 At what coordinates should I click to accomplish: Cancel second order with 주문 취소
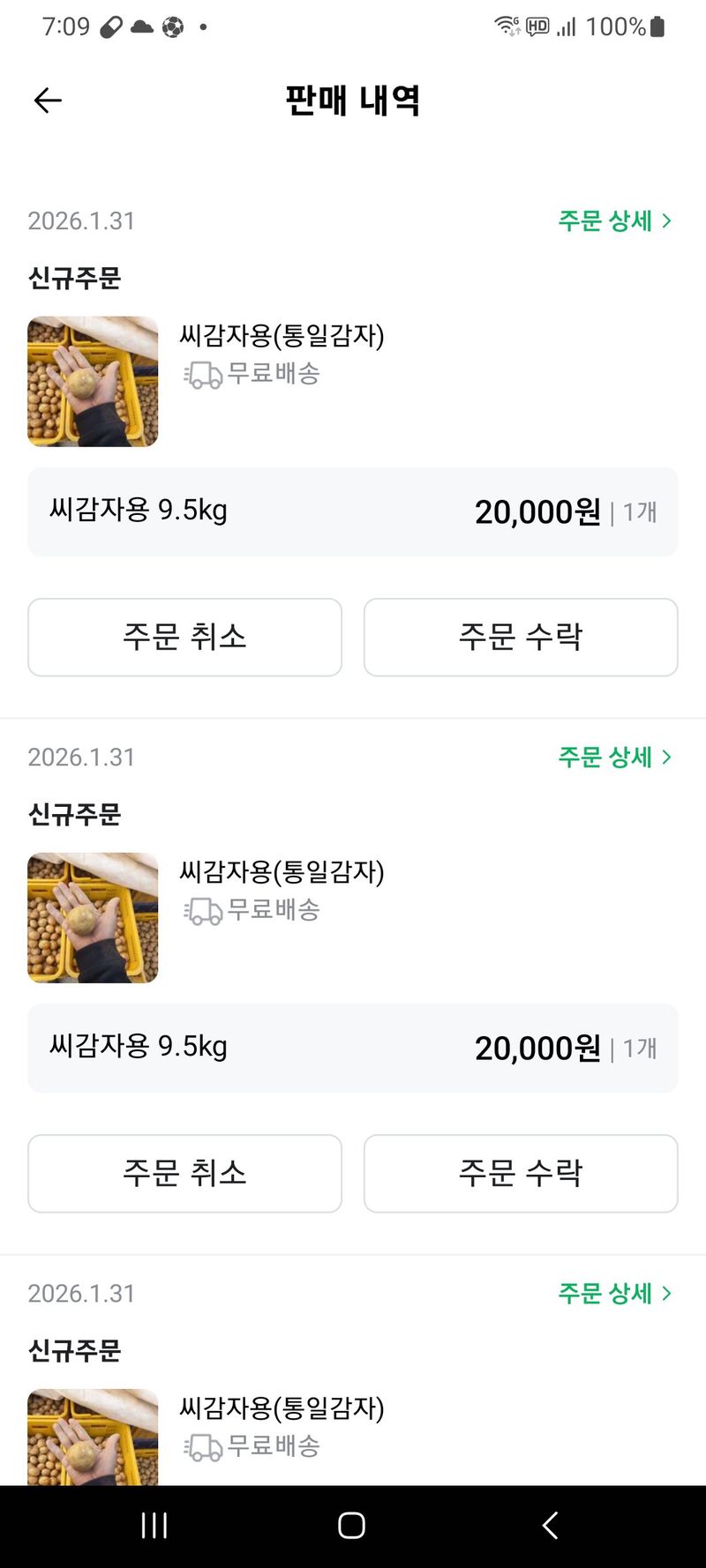[184, 1173]
